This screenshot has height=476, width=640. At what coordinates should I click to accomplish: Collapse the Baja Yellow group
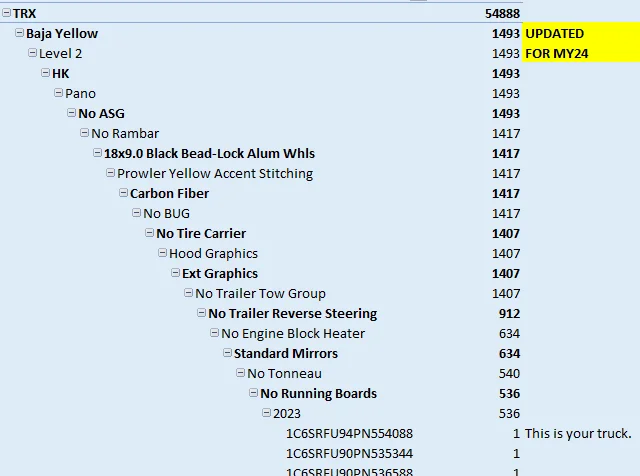tap(19, 33)
